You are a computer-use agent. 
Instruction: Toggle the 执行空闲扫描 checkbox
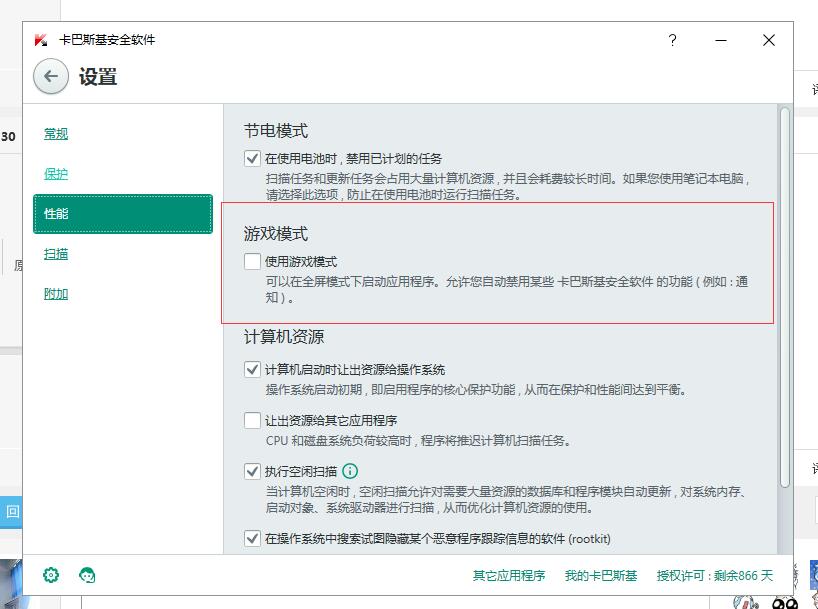click(x=252, y=471)
